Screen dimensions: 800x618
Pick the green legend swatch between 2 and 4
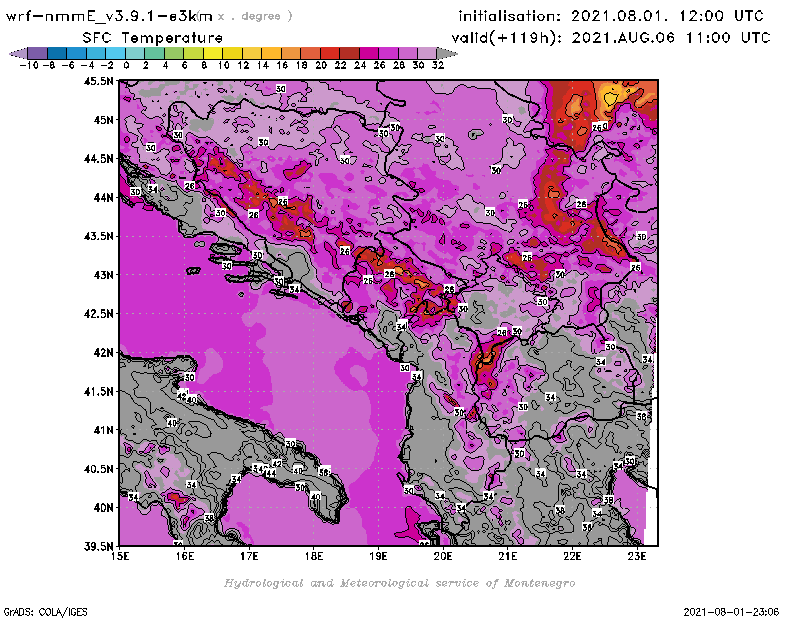pos(155,54)
